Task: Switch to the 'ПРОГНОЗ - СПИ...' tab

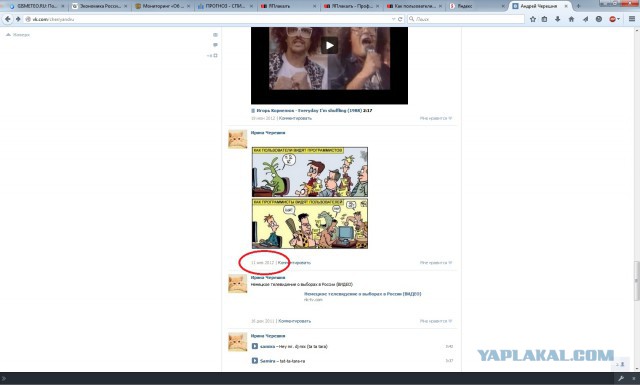Action: [x=225, y=7]
